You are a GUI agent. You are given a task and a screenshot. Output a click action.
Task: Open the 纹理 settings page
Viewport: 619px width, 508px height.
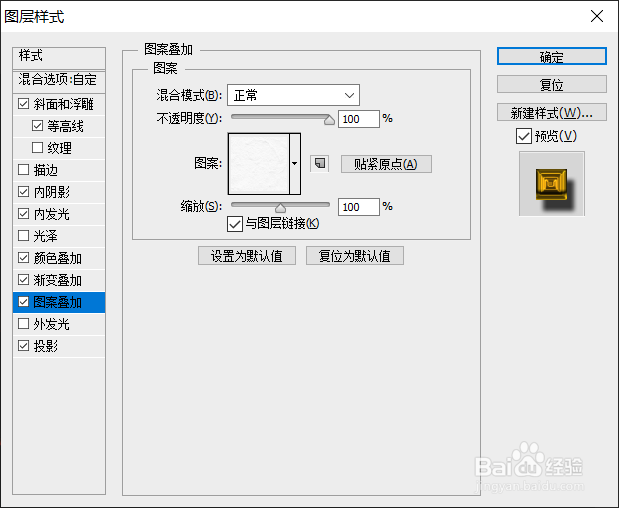(x=60, y=148)
